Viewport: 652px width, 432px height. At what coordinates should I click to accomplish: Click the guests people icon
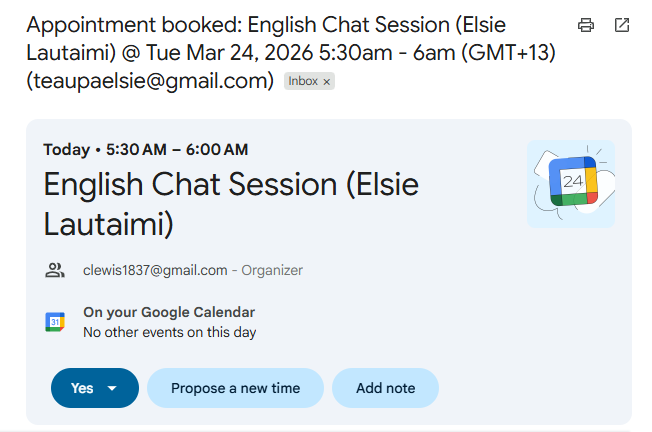coord(55,270)
